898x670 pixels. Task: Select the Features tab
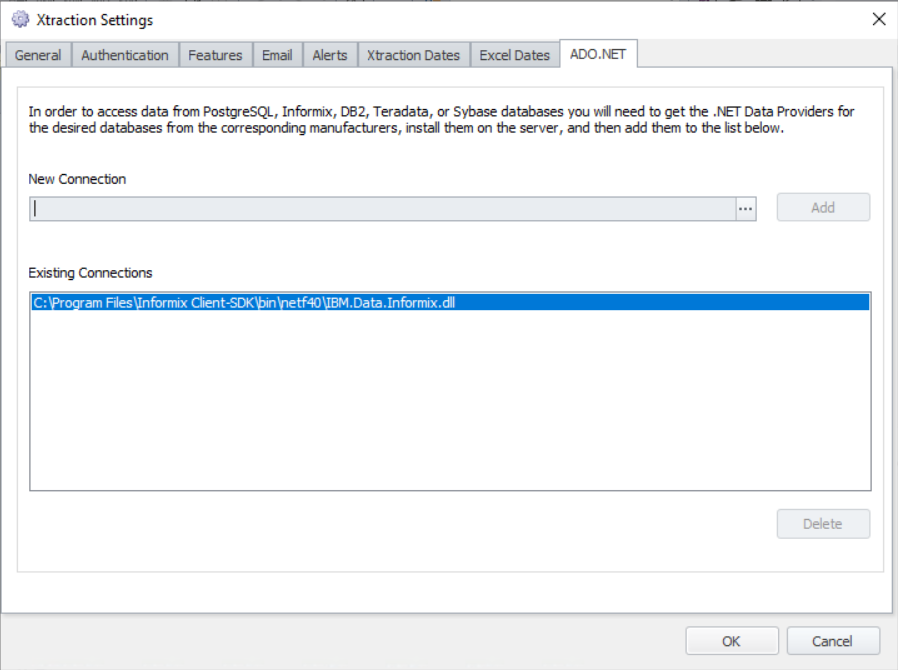215,55
